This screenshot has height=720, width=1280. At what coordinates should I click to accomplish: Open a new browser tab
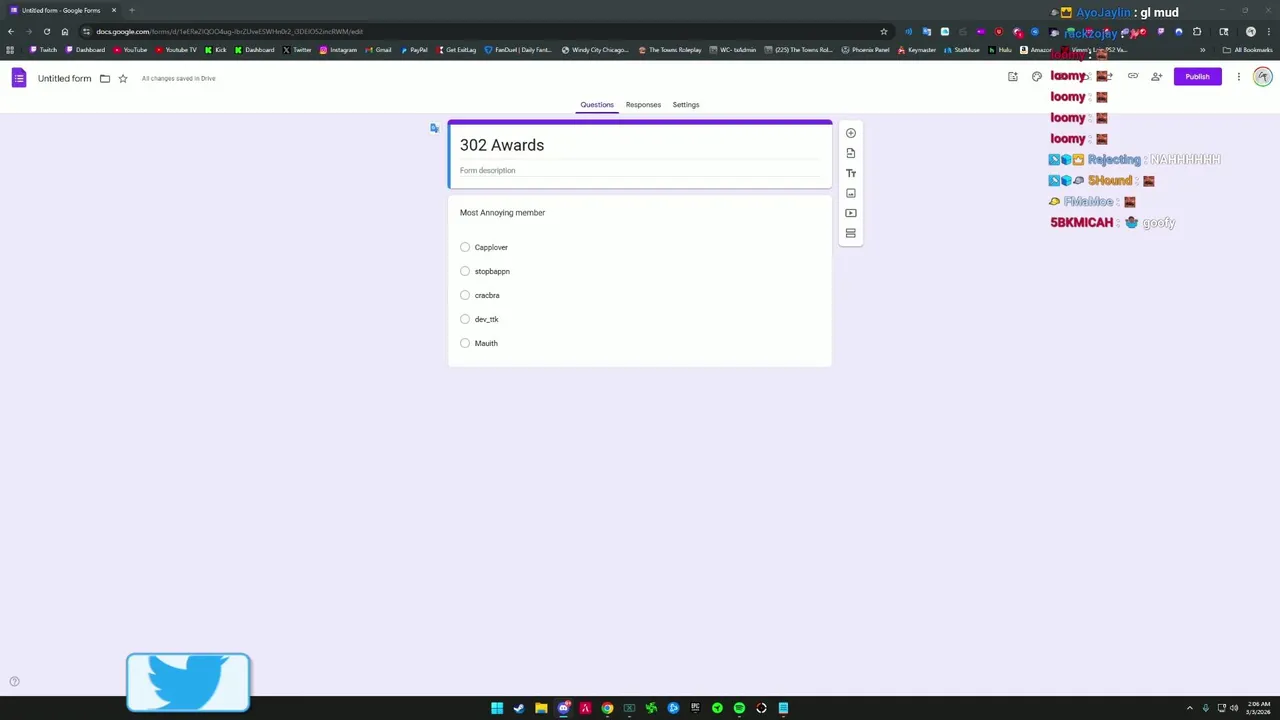[x=132, y=10]
